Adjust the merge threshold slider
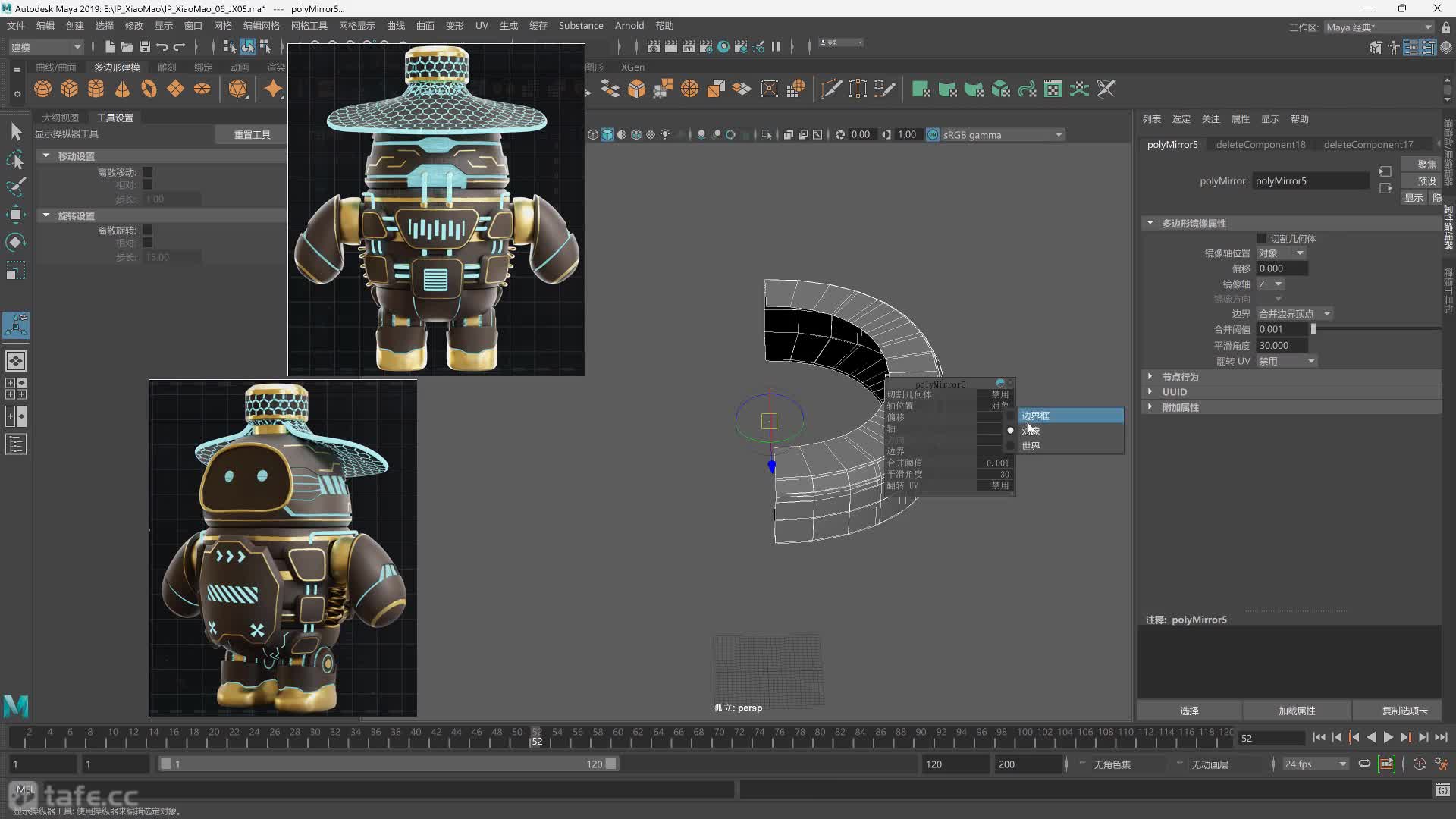This screenshot has width=1456, height=819. pos(1313,329)
